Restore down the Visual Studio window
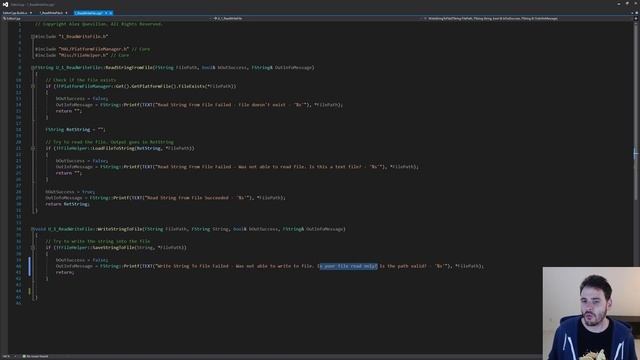 click(627, 4)
